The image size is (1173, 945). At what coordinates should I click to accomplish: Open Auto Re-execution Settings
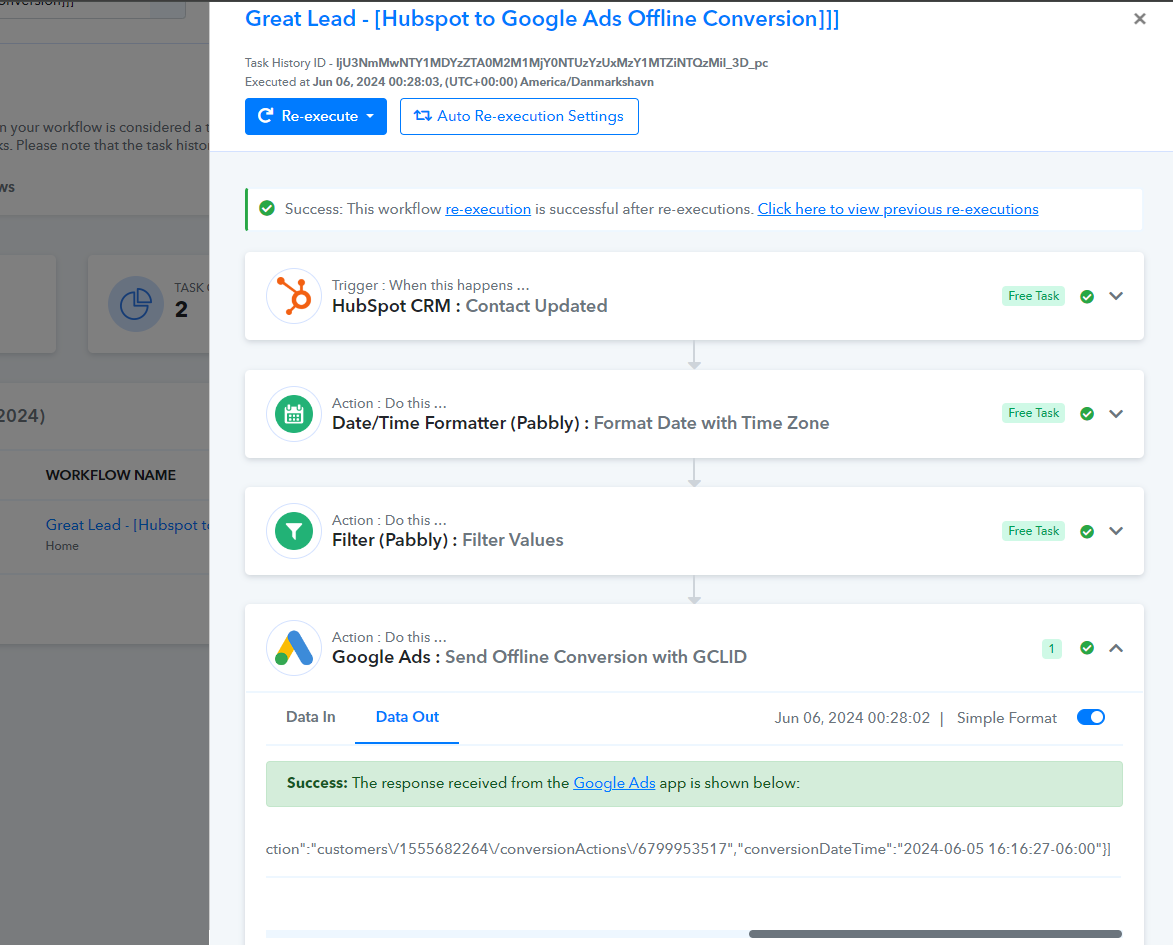coord(519,116)
